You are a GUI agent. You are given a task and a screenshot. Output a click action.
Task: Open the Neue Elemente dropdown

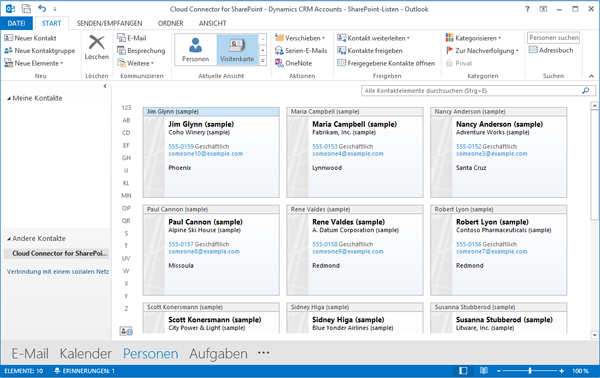point(34,63)
